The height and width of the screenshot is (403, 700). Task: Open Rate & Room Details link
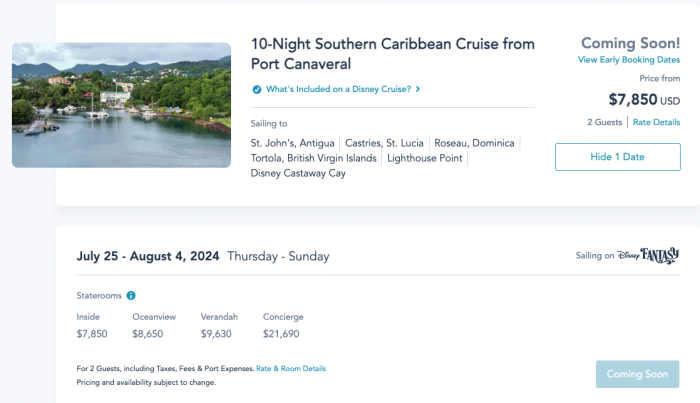click(291, 369)
